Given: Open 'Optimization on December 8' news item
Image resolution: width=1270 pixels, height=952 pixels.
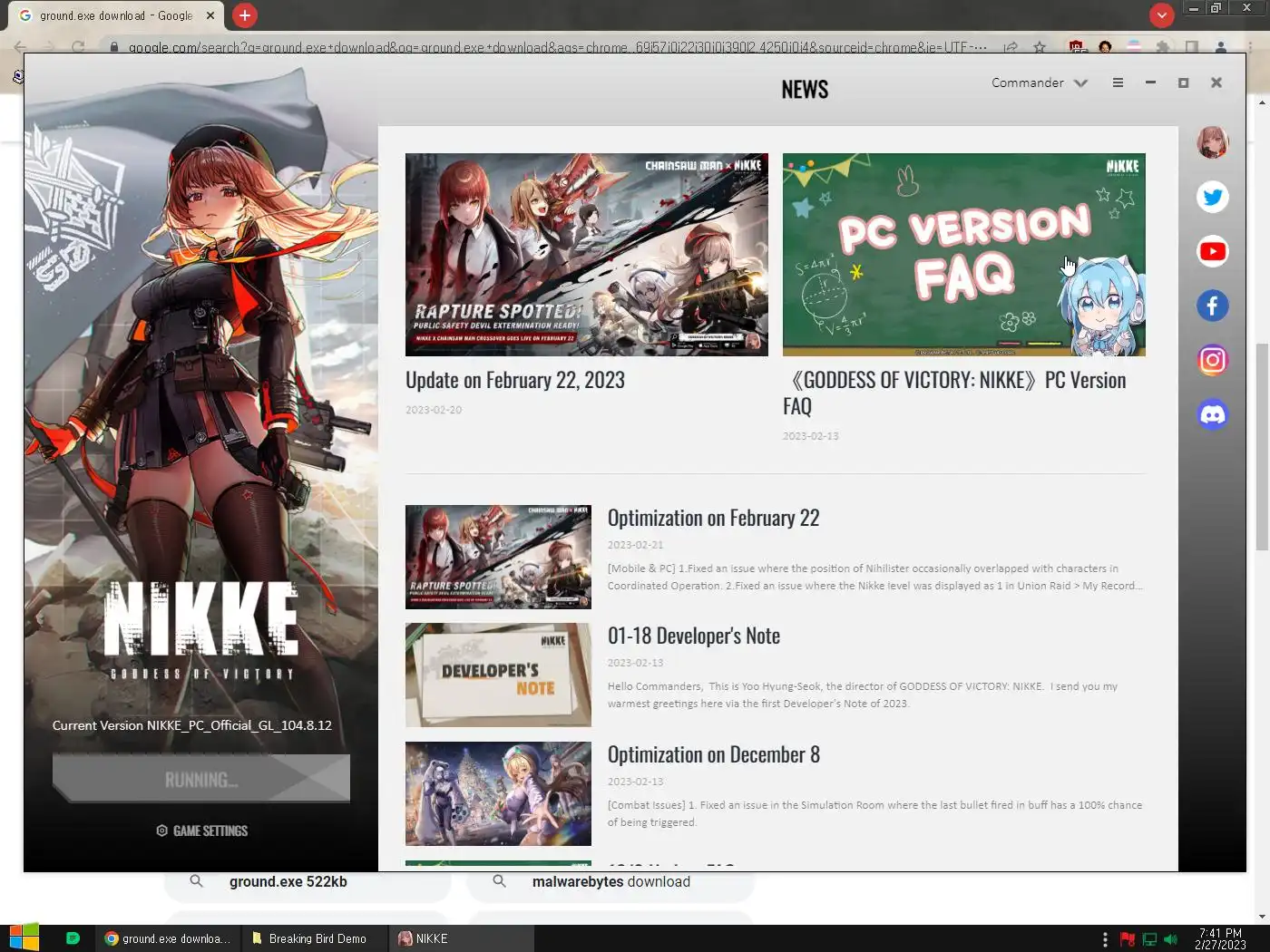Looking at the screenshot, I should click(713, 754).
